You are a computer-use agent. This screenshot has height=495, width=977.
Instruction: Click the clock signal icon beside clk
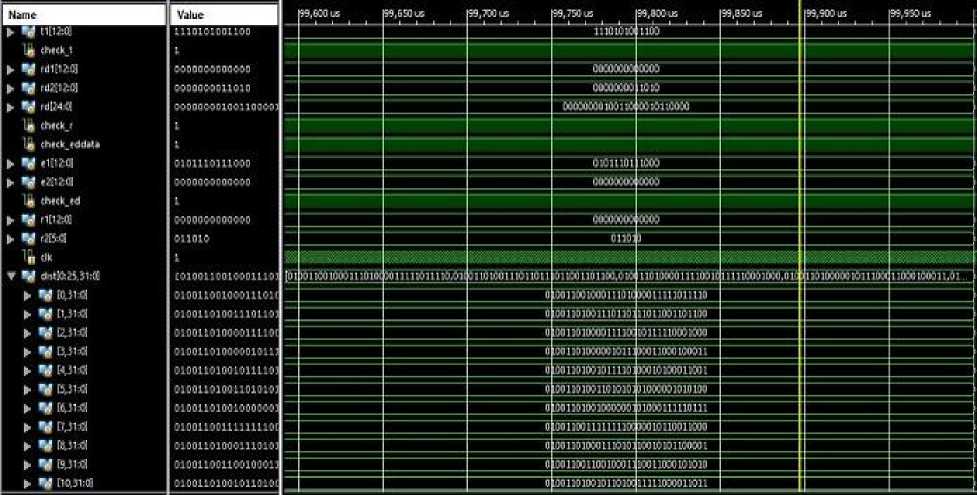click(x=28, y=257)
